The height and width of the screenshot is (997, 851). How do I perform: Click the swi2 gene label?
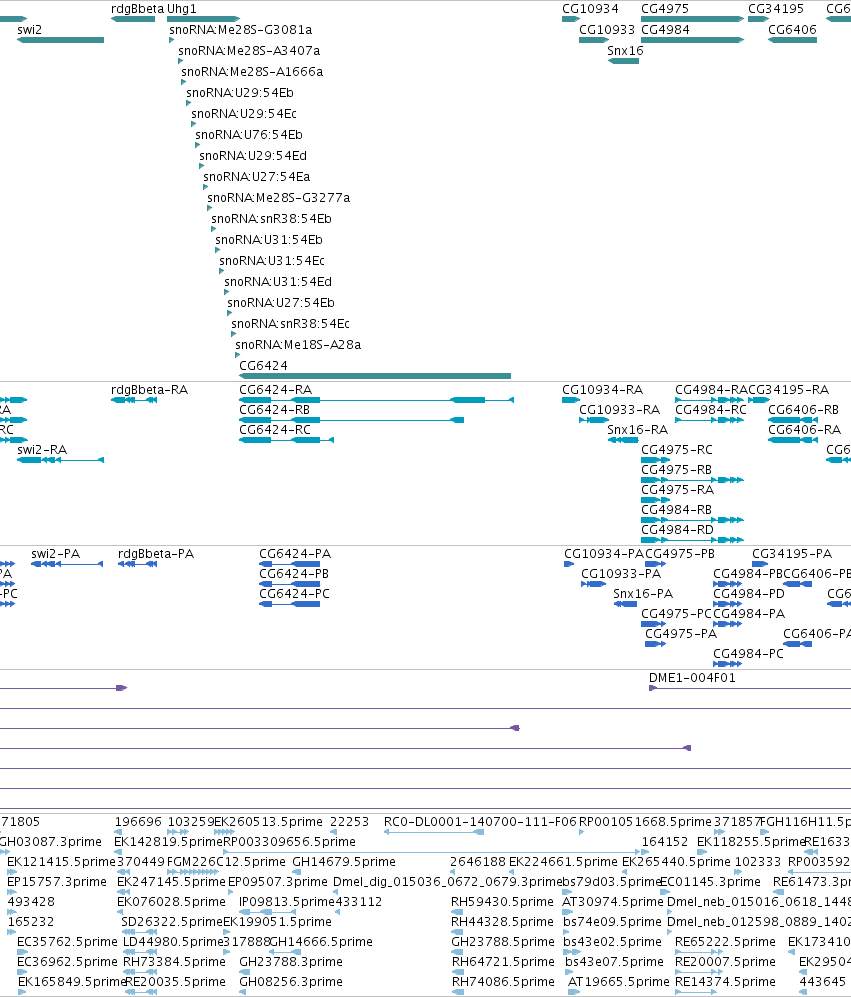29,30
